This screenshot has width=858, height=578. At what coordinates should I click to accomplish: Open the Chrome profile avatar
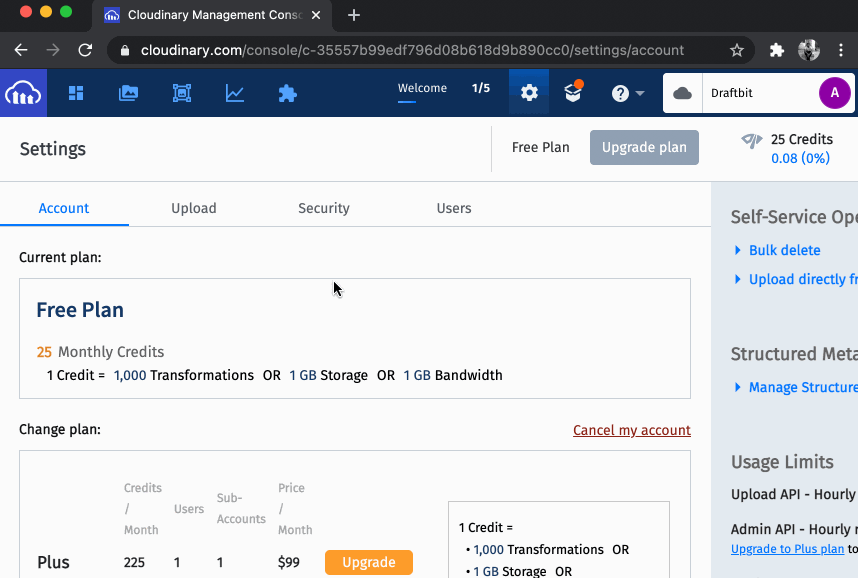coord(809,50)
